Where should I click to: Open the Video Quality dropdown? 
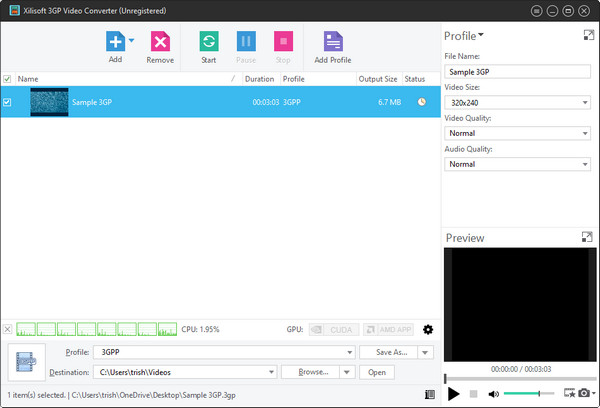pos(517,133)
